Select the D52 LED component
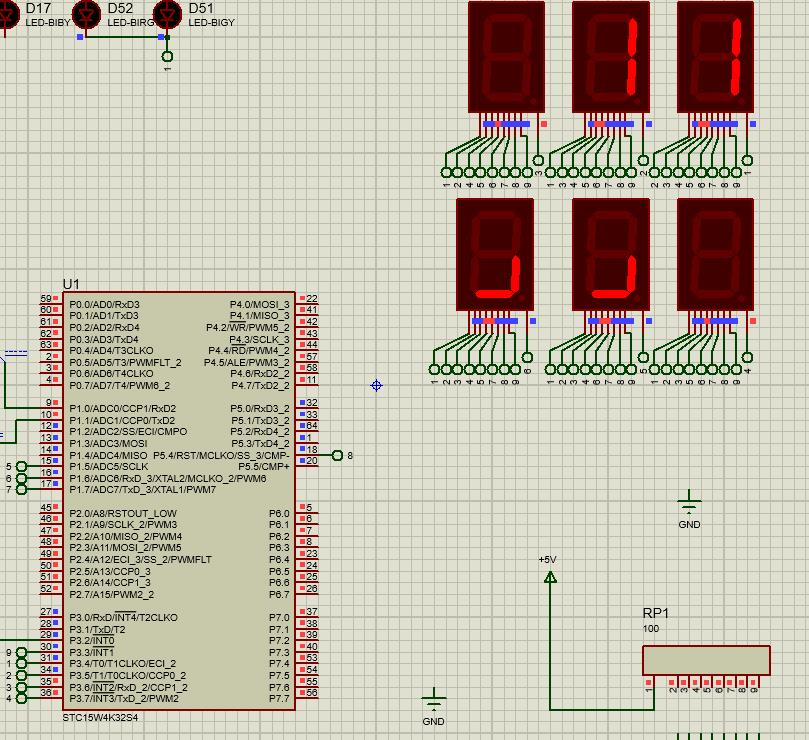The width and height of the screenshot is (809, 740). [87, 14]
